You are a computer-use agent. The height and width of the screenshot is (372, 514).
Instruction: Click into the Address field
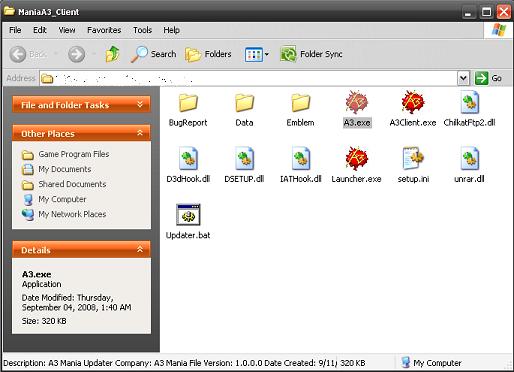click(248, 78)
